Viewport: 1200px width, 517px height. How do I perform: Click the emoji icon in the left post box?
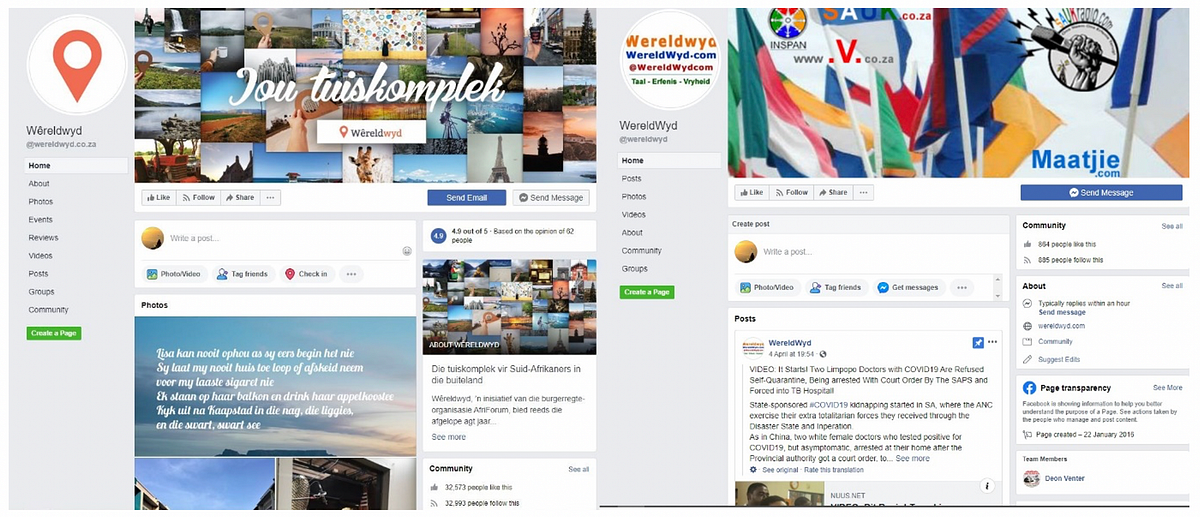click(x=407, y=251)
